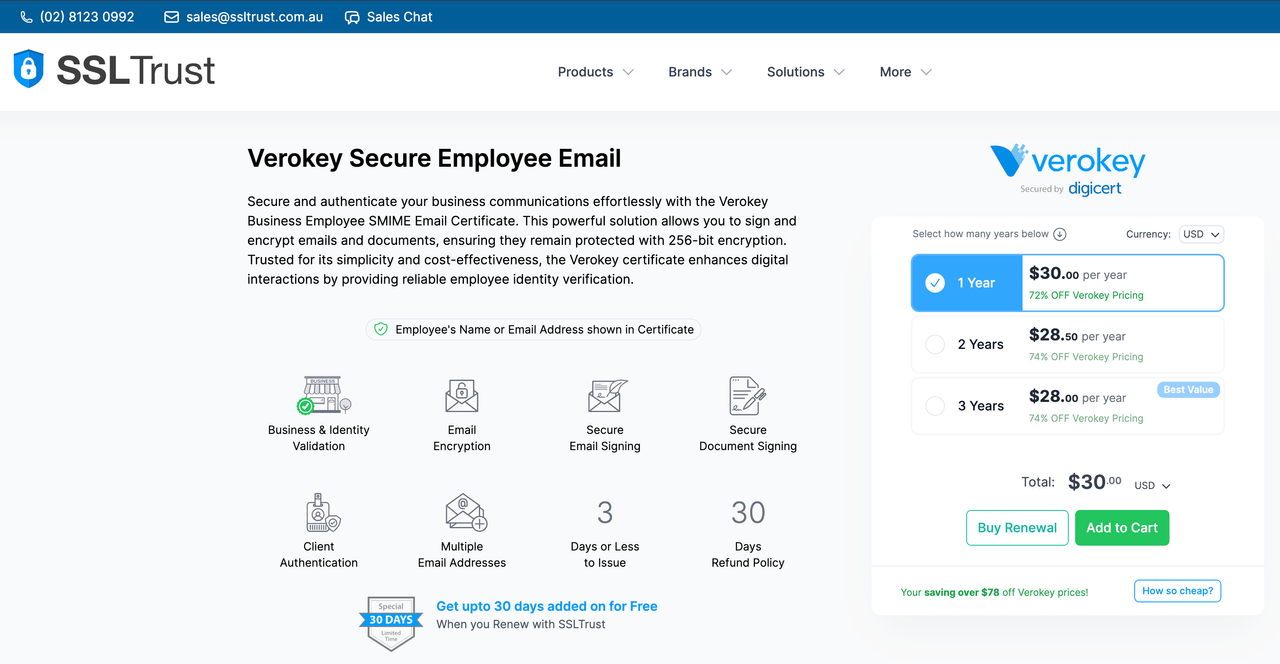Viewport: 1280px width, 664px height.
Task: Click the Secure Email Signing icon
Action: click(606, 396)
